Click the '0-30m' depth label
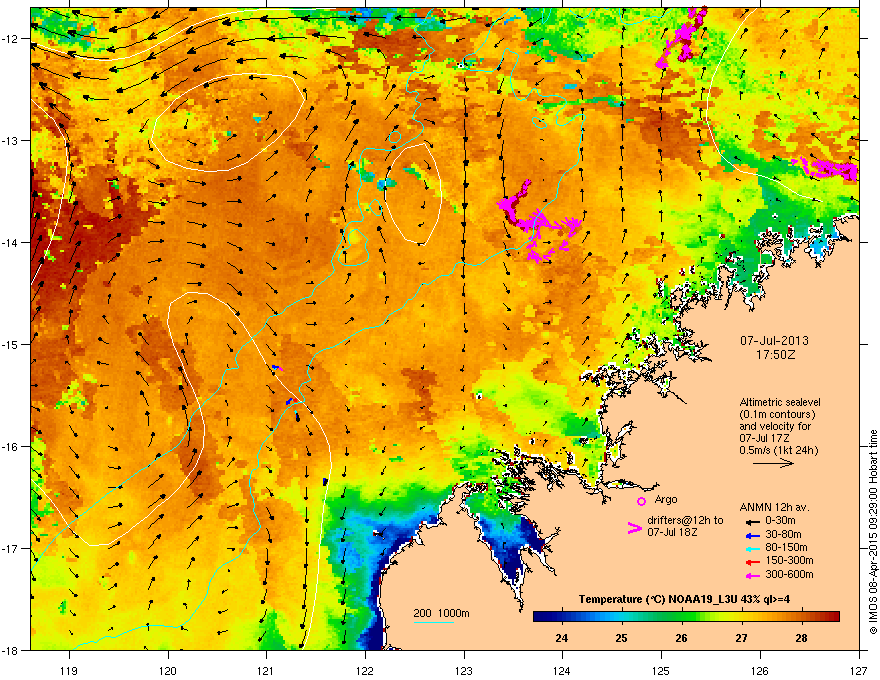This screenshot has width=880, height=680. point(780,521)
